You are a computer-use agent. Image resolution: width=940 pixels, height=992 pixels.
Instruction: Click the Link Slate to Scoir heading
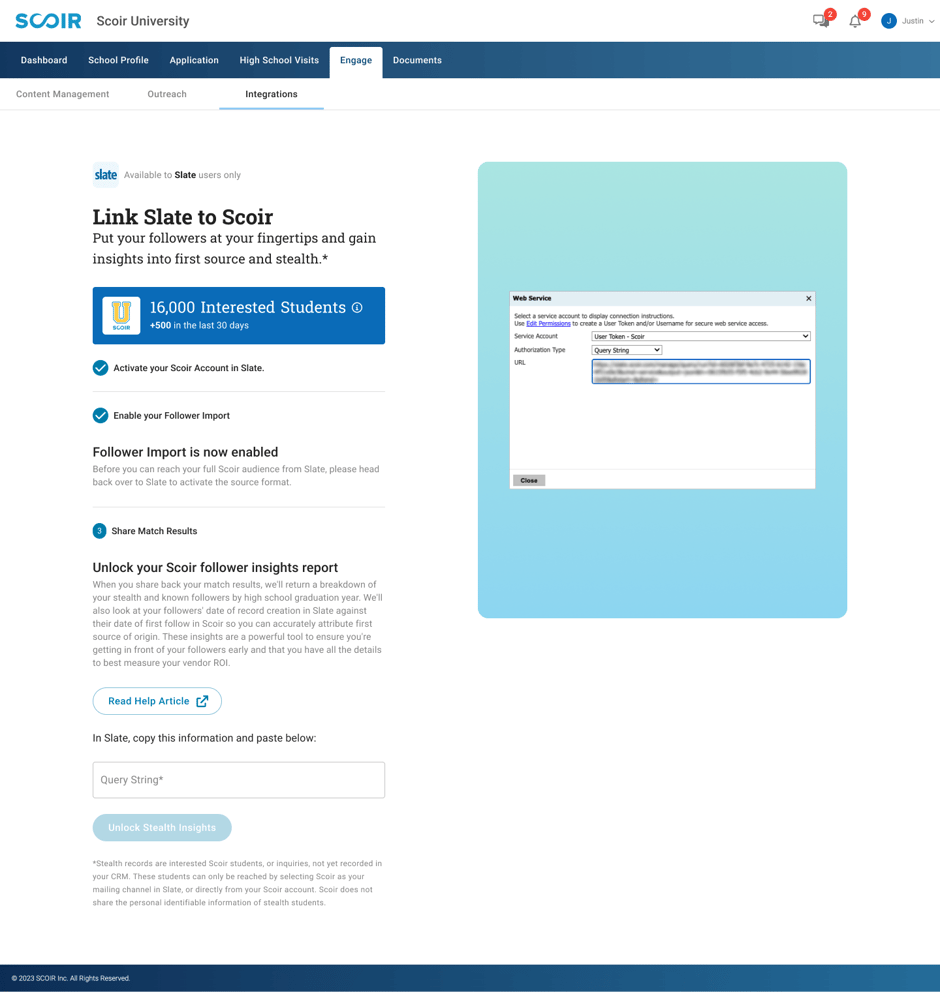point(183,217)
